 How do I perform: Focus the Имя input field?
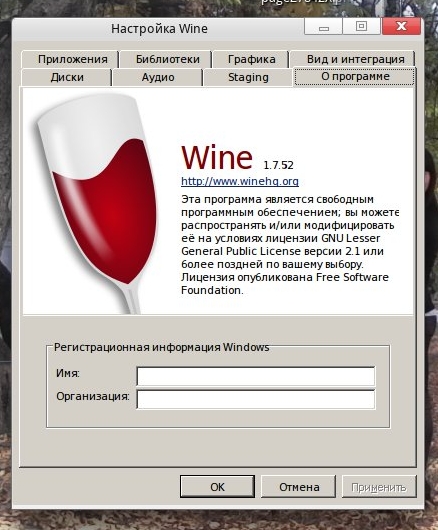[x=256, y=376]
